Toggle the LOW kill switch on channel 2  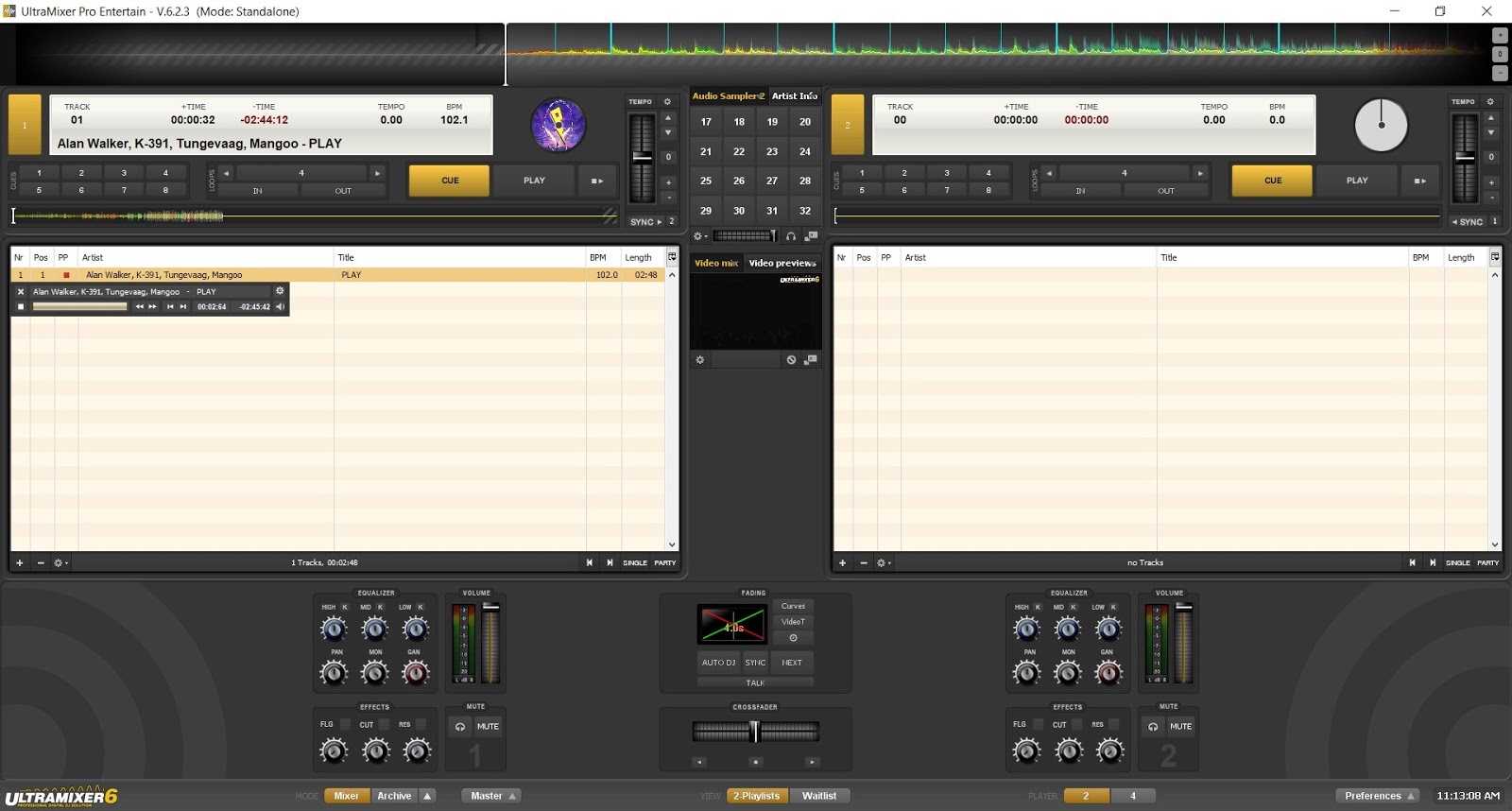click(x=1113, y=607)
